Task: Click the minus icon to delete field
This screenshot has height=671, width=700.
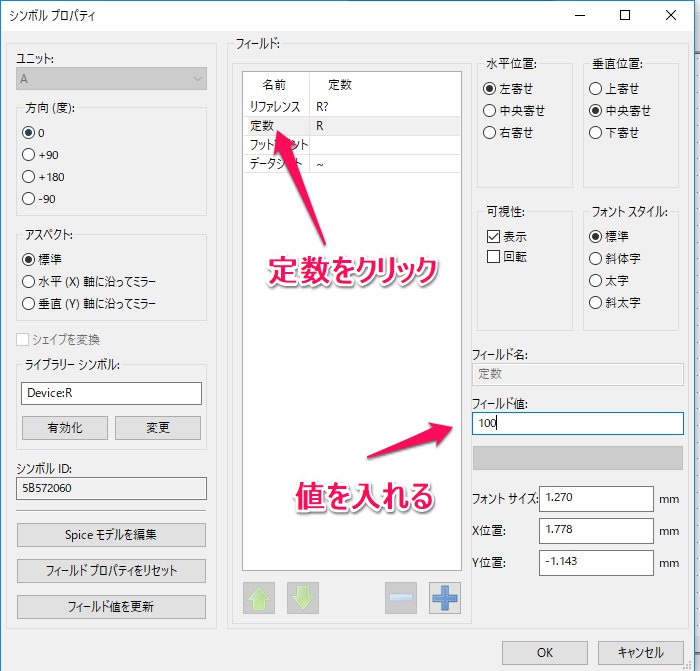Action: click(400, 598)
